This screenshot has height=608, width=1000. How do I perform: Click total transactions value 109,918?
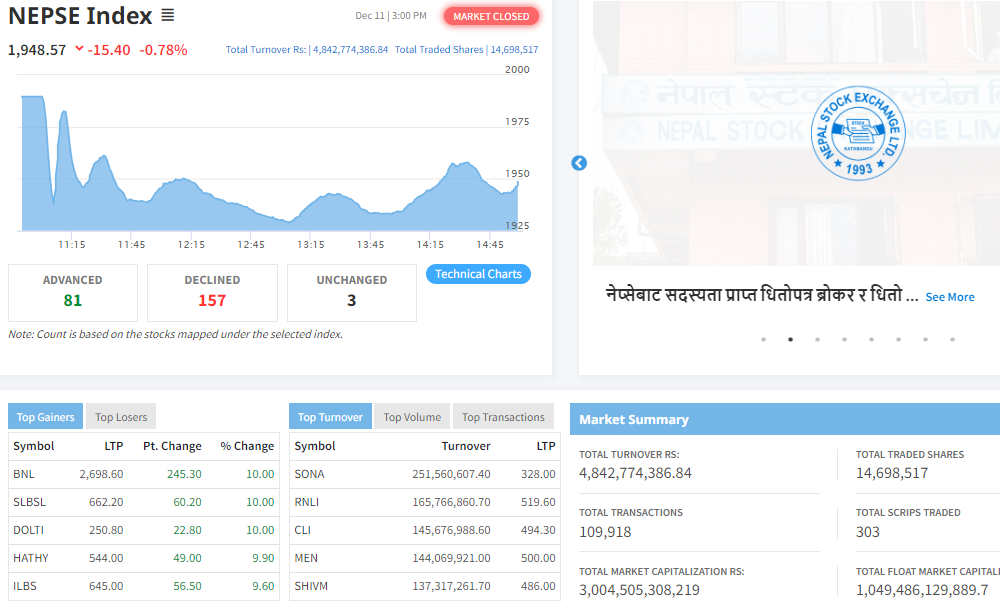click(x=605, y=532)
